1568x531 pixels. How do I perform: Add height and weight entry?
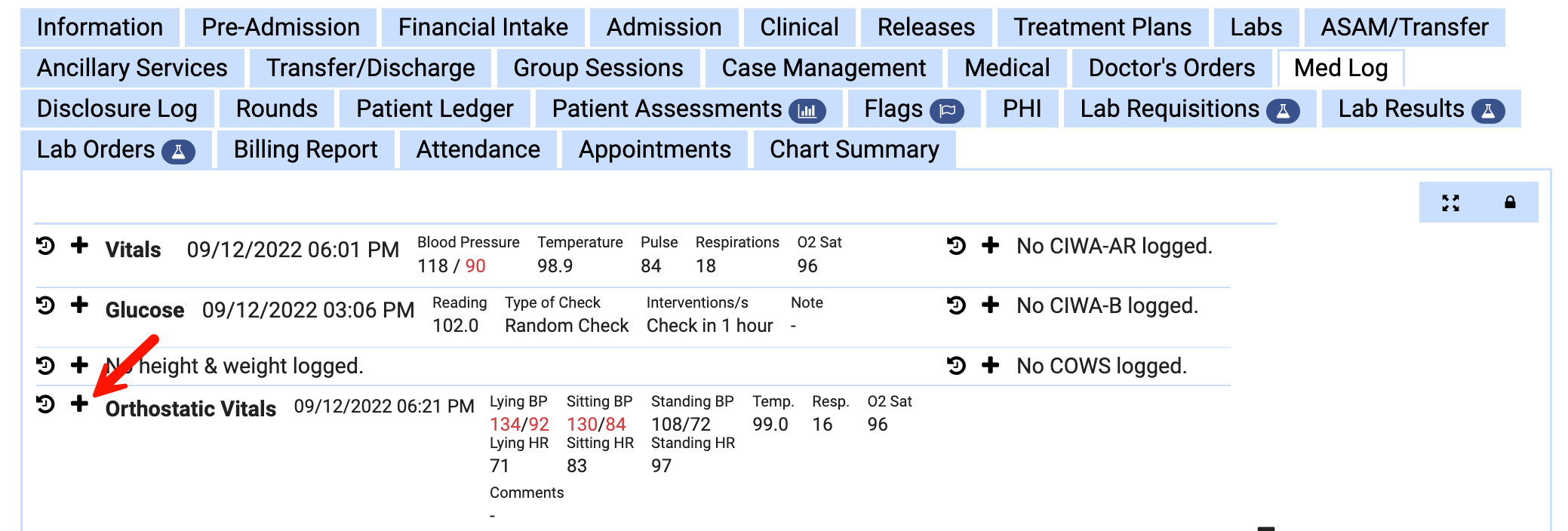[x=79, y=365]
